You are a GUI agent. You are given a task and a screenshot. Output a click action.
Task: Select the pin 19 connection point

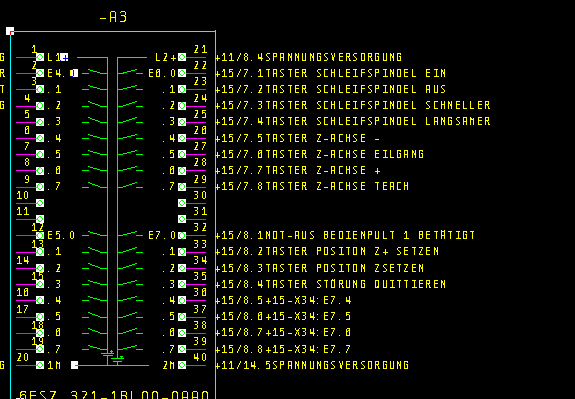pos(40,349)
